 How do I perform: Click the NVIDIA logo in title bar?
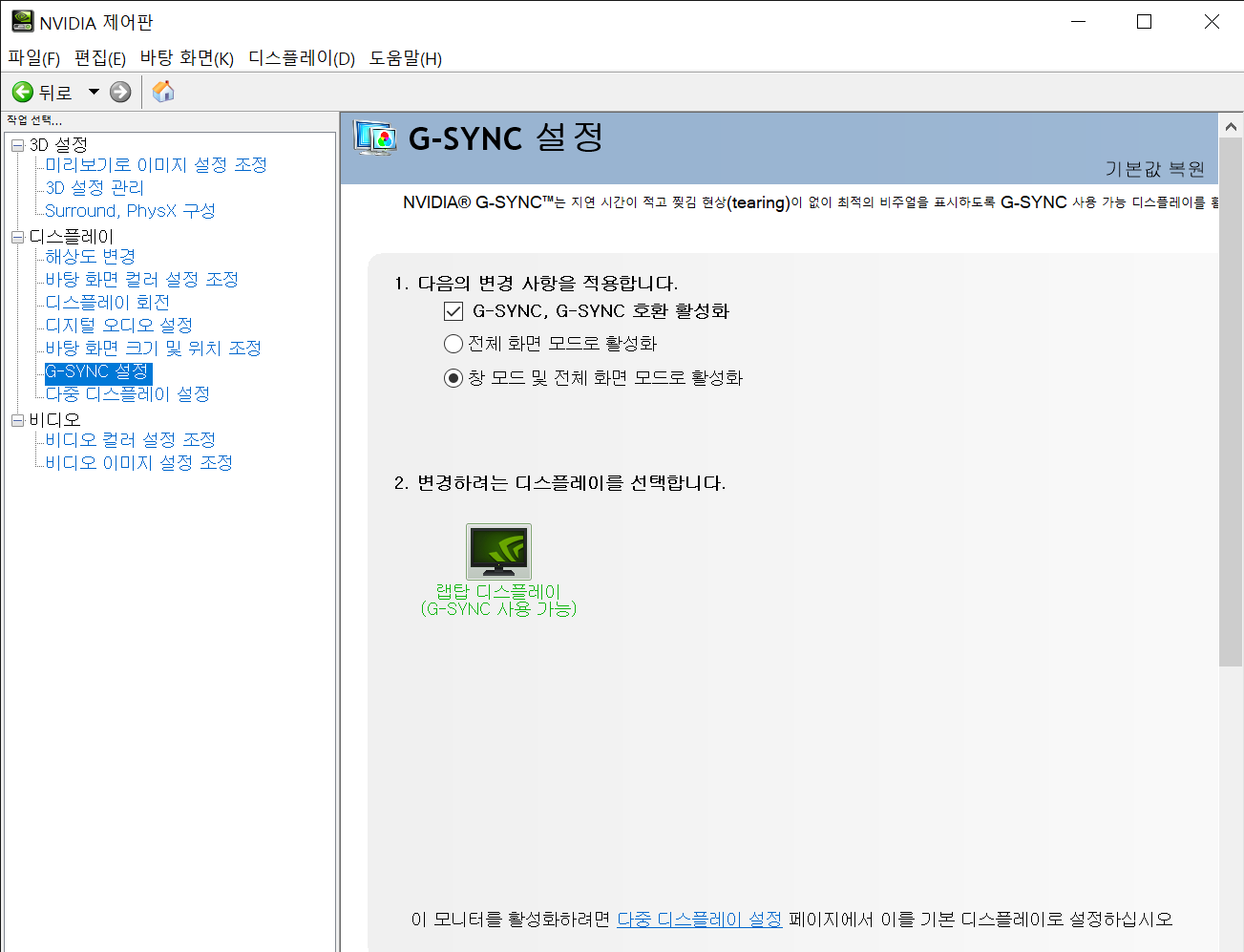pos(22,21)
